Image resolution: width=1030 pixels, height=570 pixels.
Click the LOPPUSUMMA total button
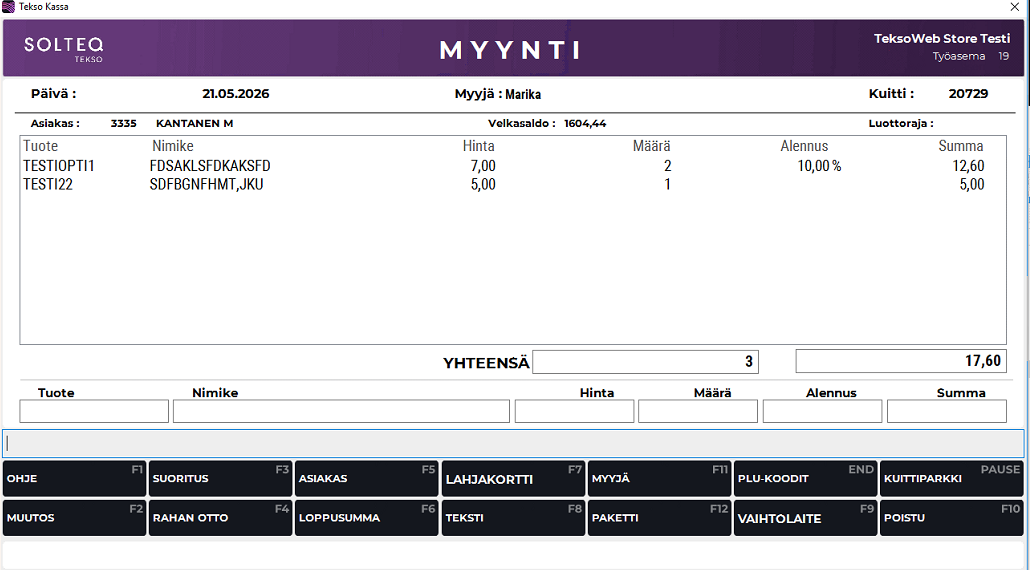point(367,518)
